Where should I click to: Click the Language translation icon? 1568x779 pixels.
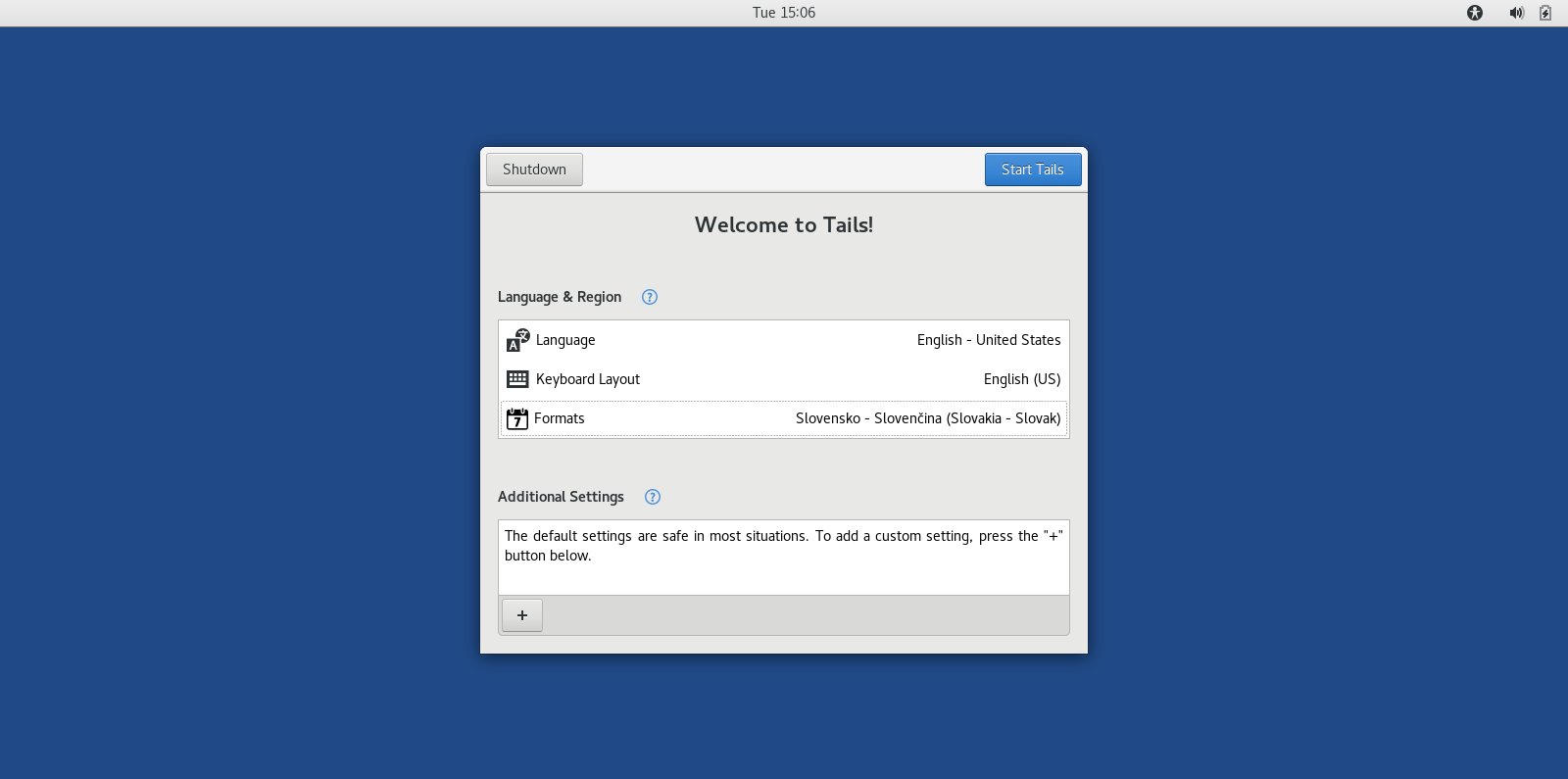coord(517,340)
